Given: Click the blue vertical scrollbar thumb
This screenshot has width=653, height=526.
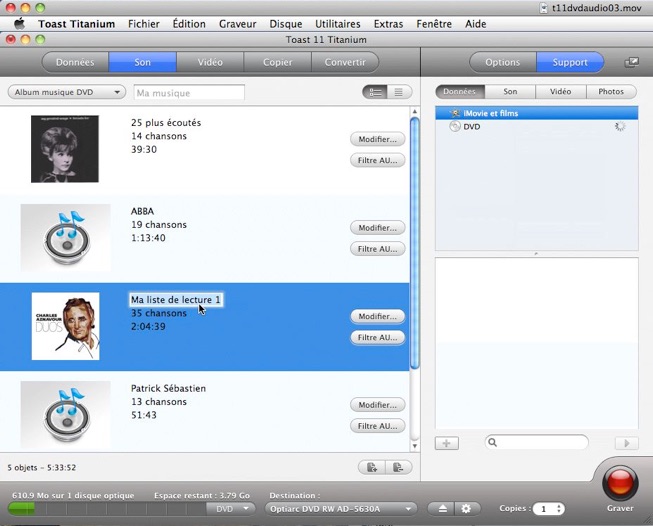Looking at the screenshot, I should pyautogui.click(x=414, y=244).
